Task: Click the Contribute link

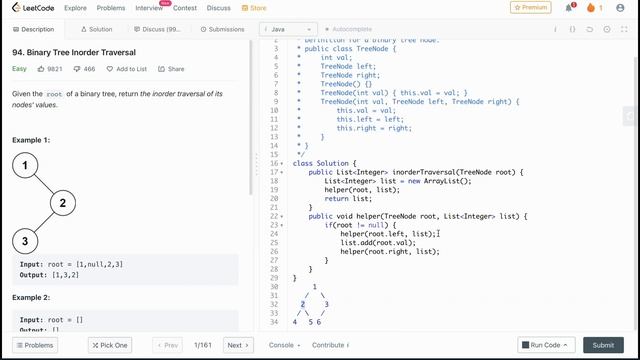Action: pyautogui.click(x=331, y=345)
